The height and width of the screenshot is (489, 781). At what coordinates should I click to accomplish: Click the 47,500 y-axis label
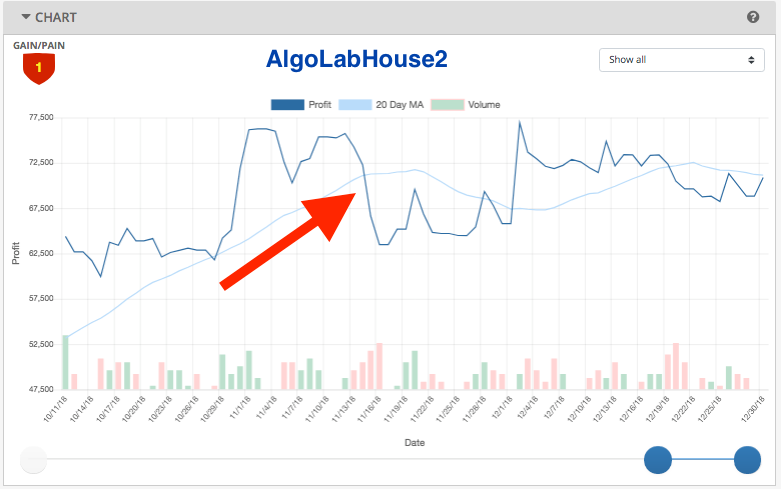click(x=41, y=389)
